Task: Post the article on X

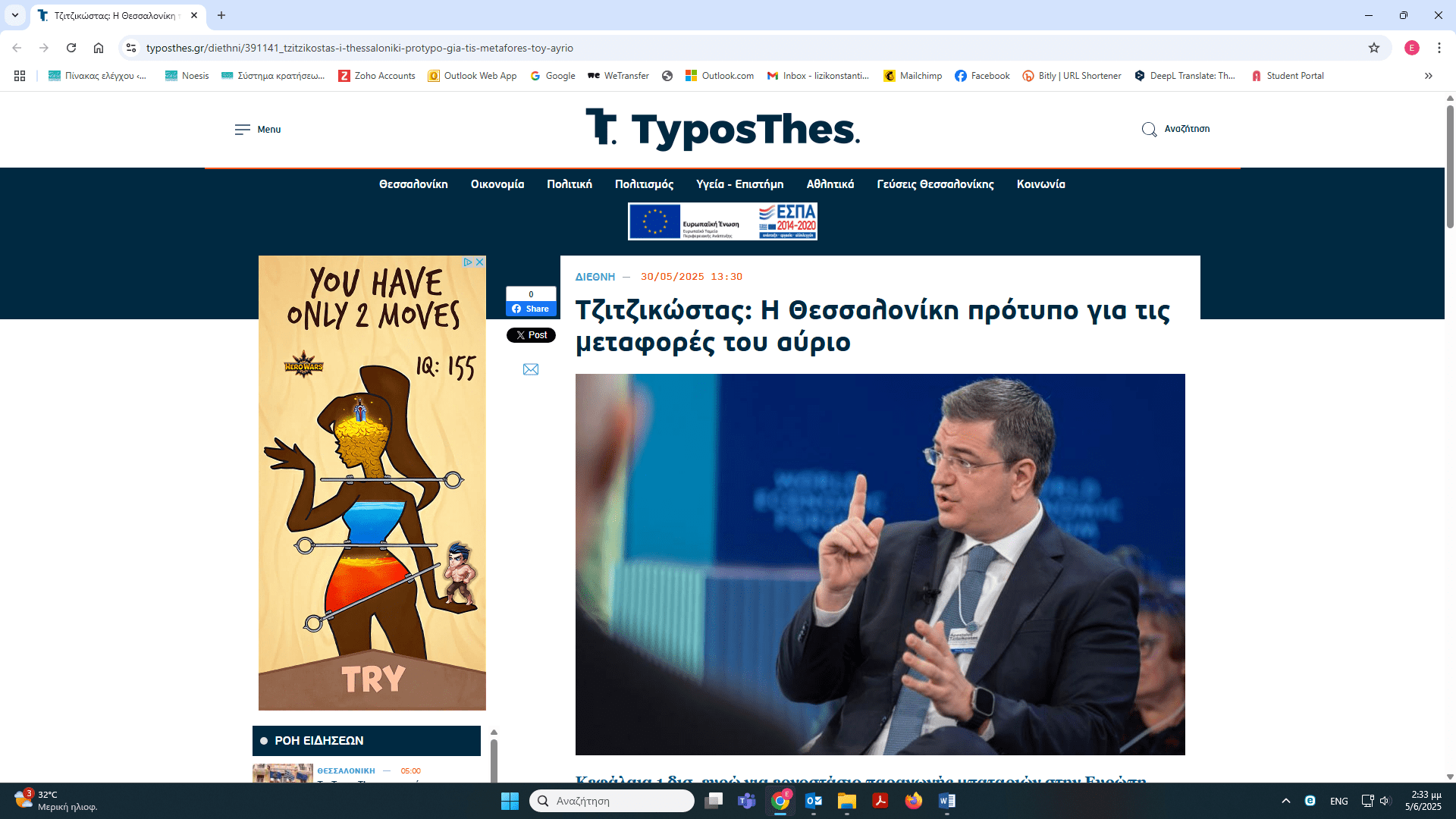Action: coord(531,335)
